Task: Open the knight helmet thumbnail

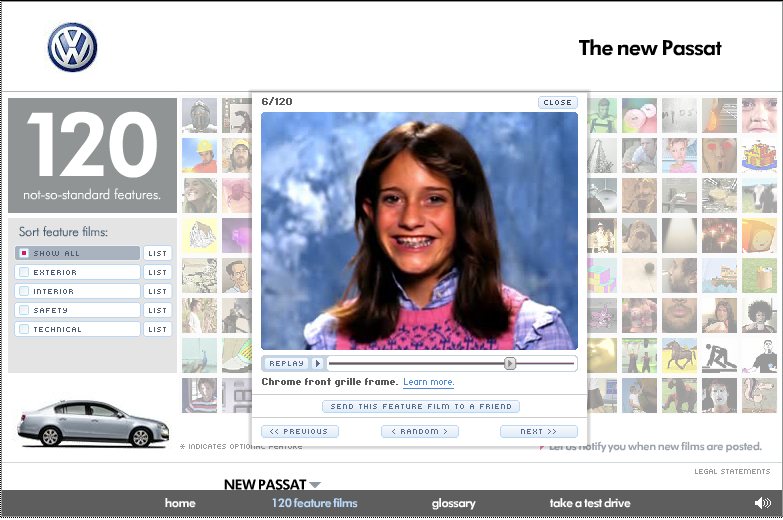Action: click(x=199, y=115)
